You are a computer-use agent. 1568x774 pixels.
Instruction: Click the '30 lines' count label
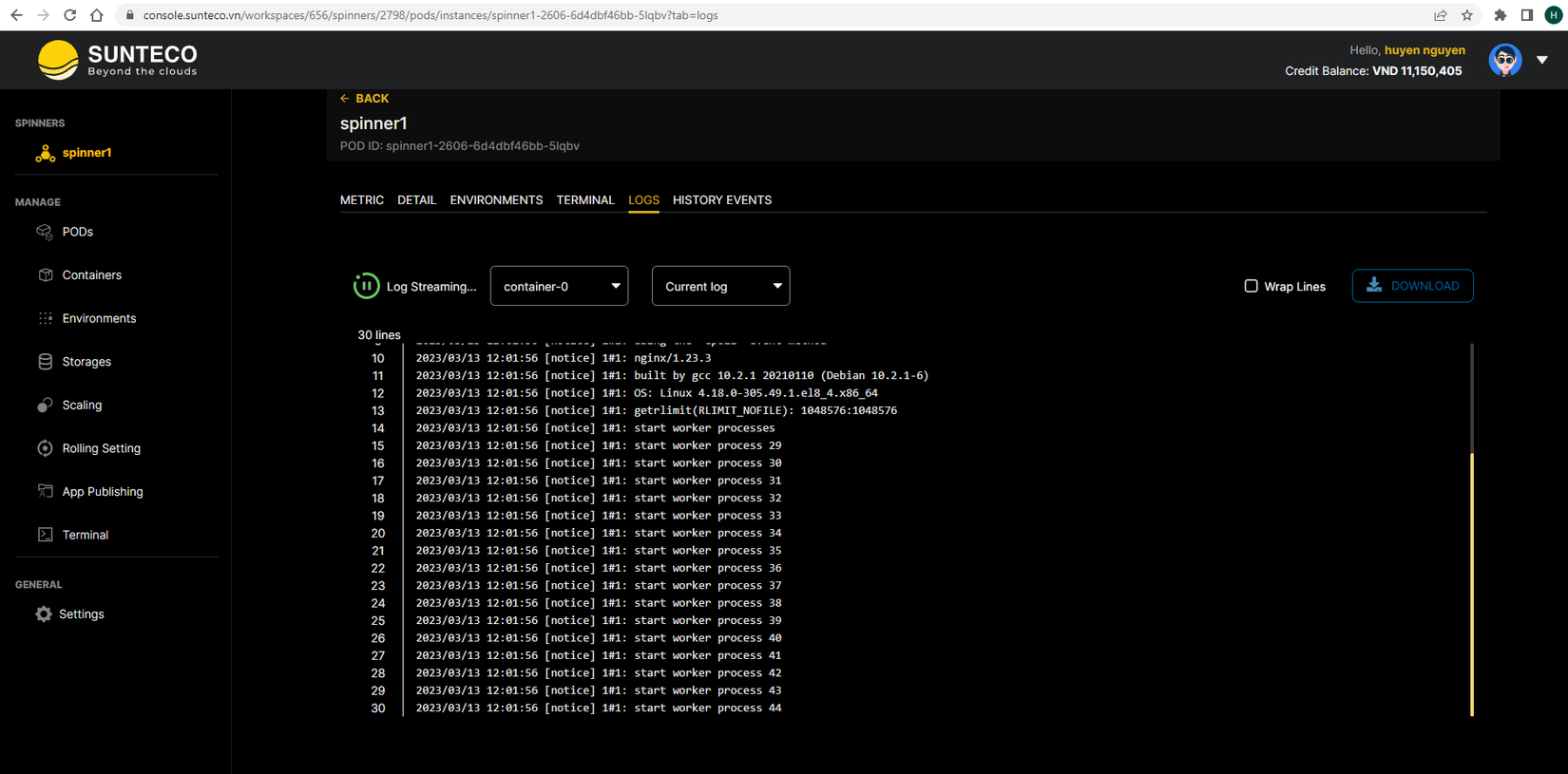coord(379,335)
